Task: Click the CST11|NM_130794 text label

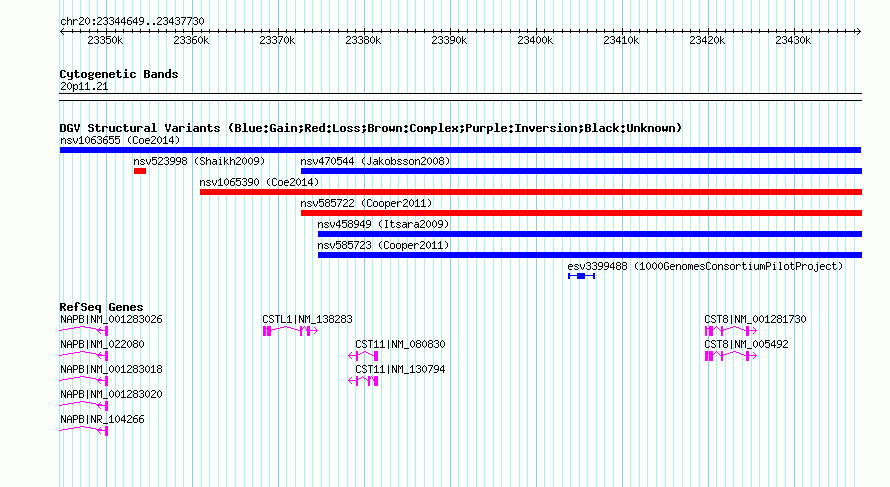Action: [x=400, y=370]
